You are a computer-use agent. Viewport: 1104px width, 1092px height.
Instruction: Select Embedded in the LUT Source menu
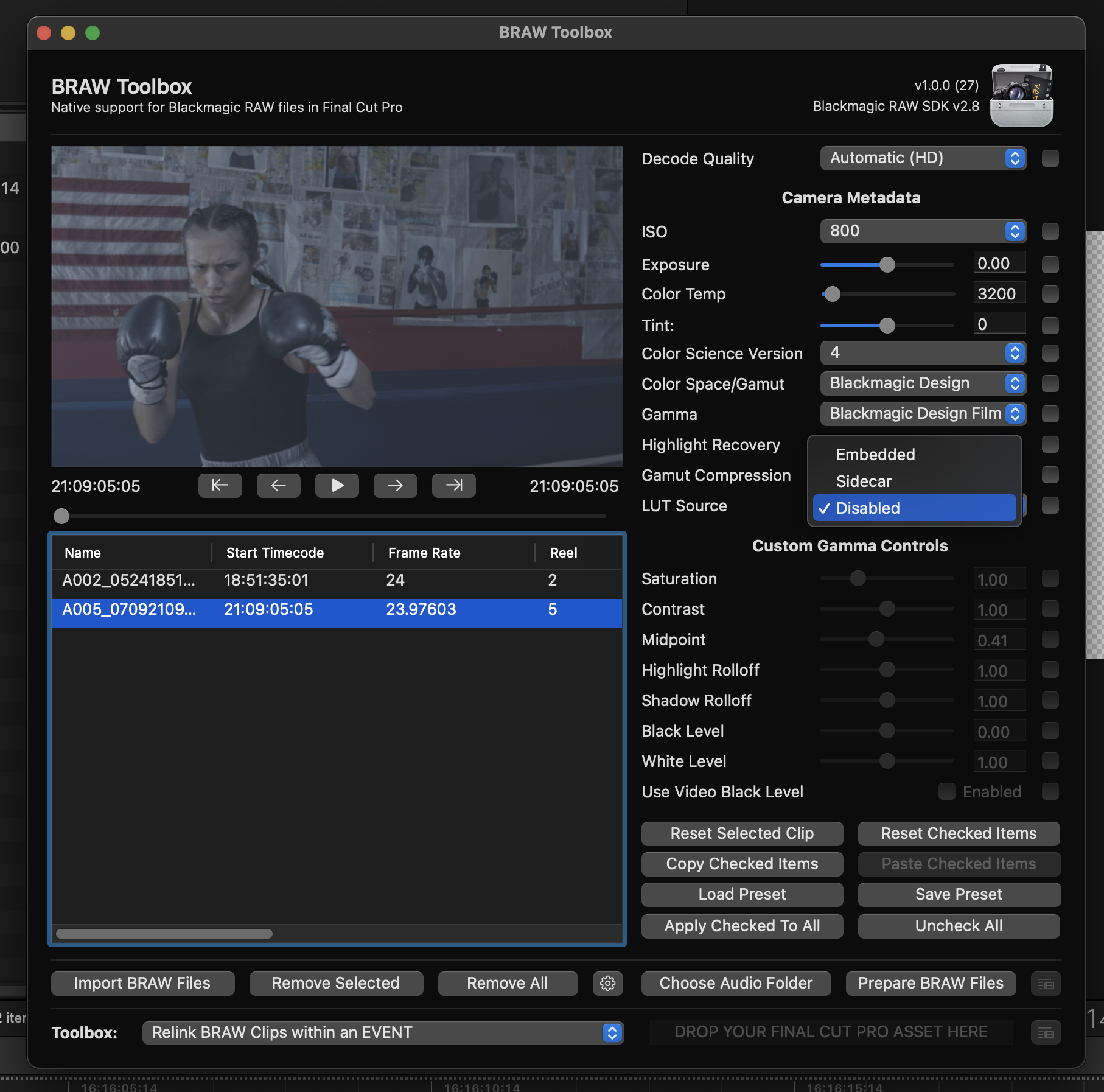point(875,454)
